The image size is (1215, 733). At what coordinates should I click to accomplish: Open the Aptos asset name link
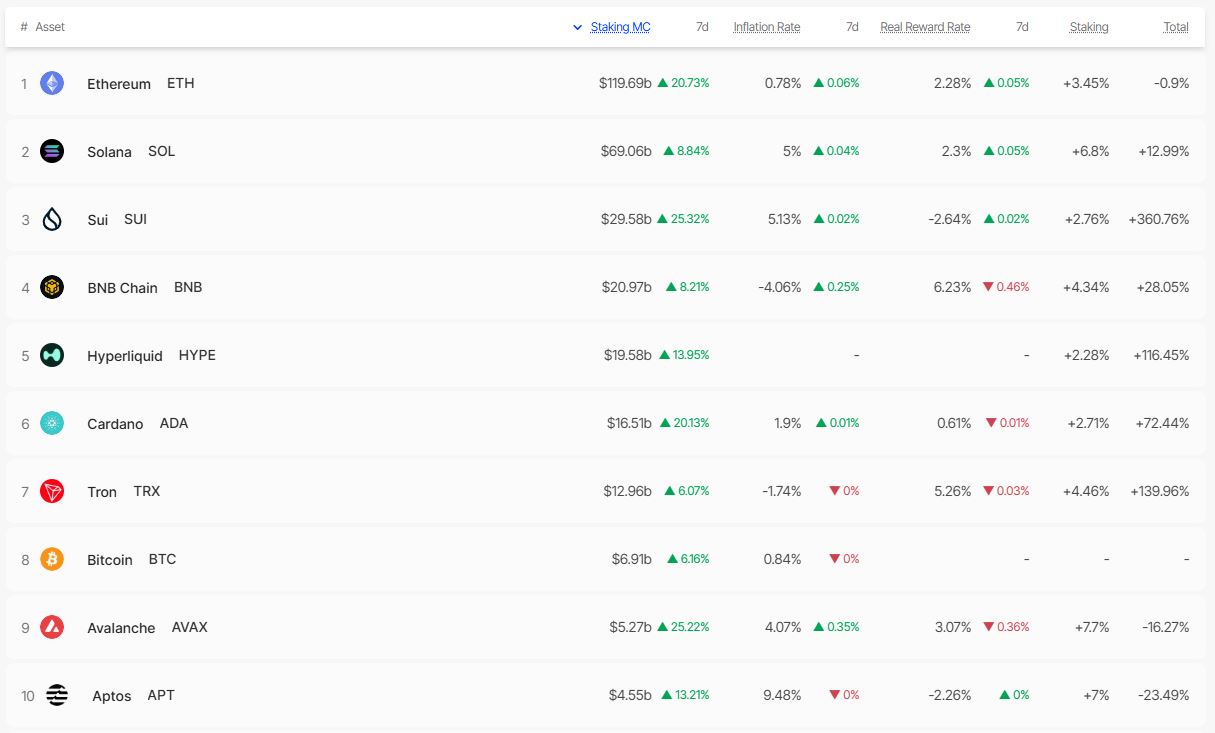pos(112,696)
